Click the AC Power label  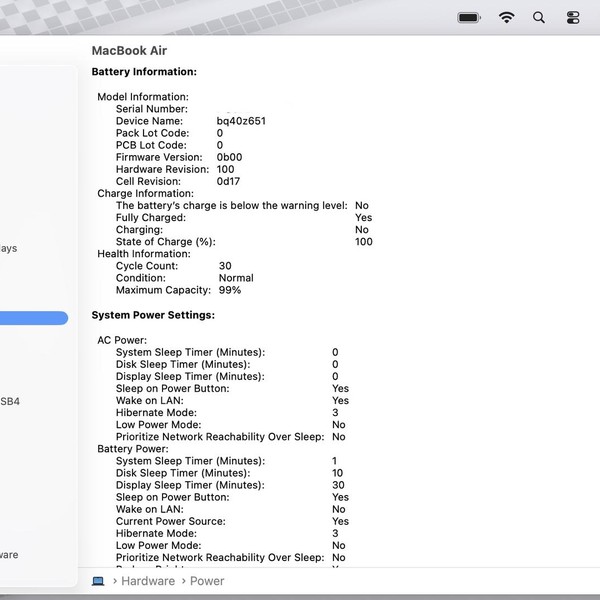[122, 340]
